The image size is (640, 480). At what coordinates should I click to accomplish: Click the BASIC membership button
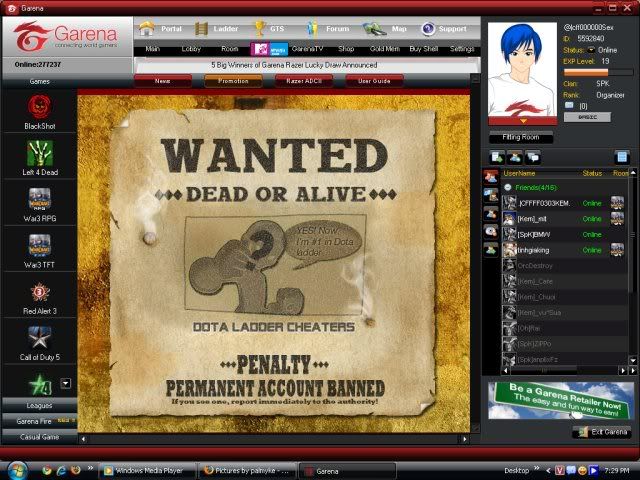tap(587, 117)
